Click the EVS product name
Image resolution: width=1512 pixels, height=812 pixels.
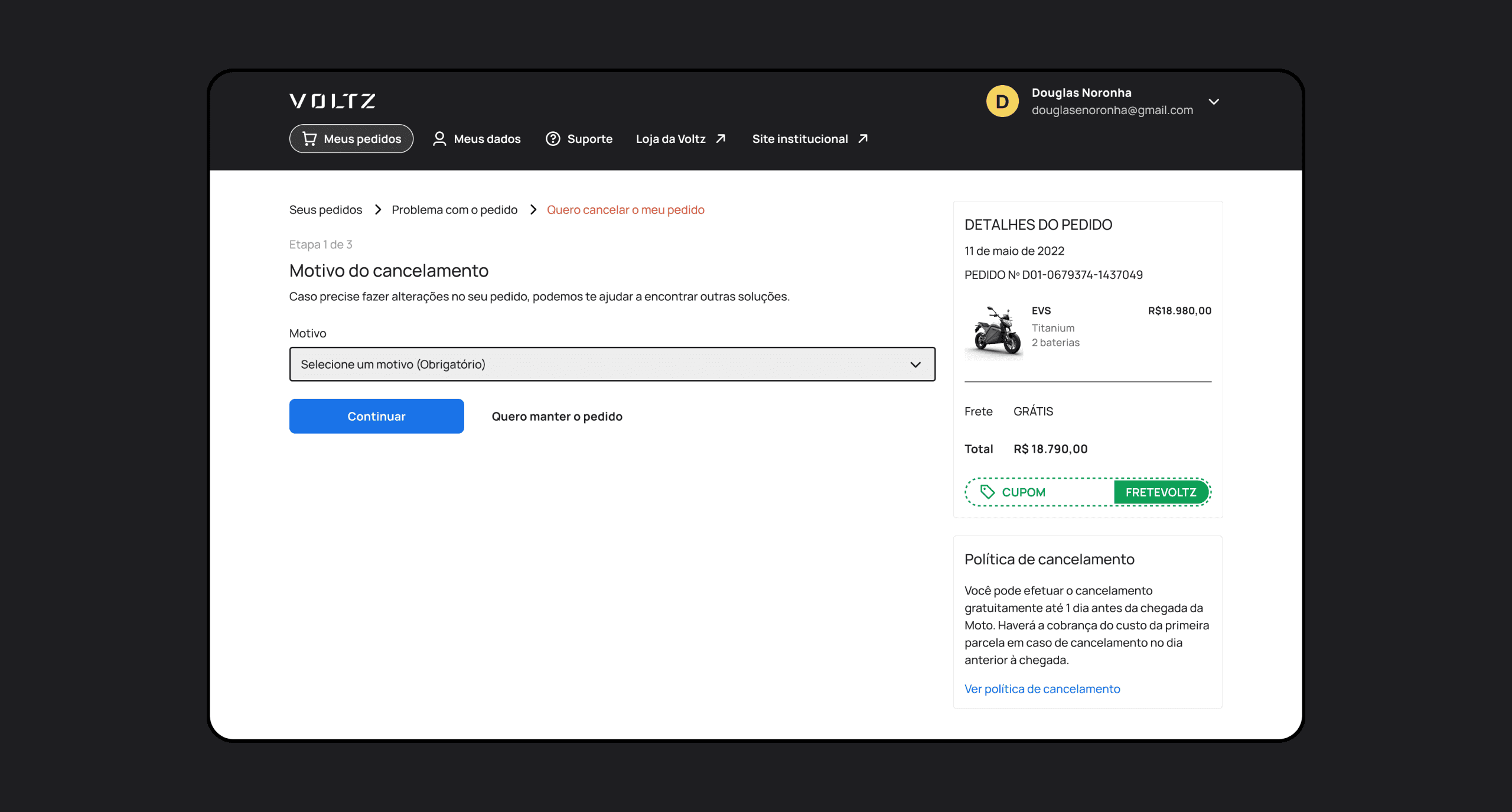1041,311
